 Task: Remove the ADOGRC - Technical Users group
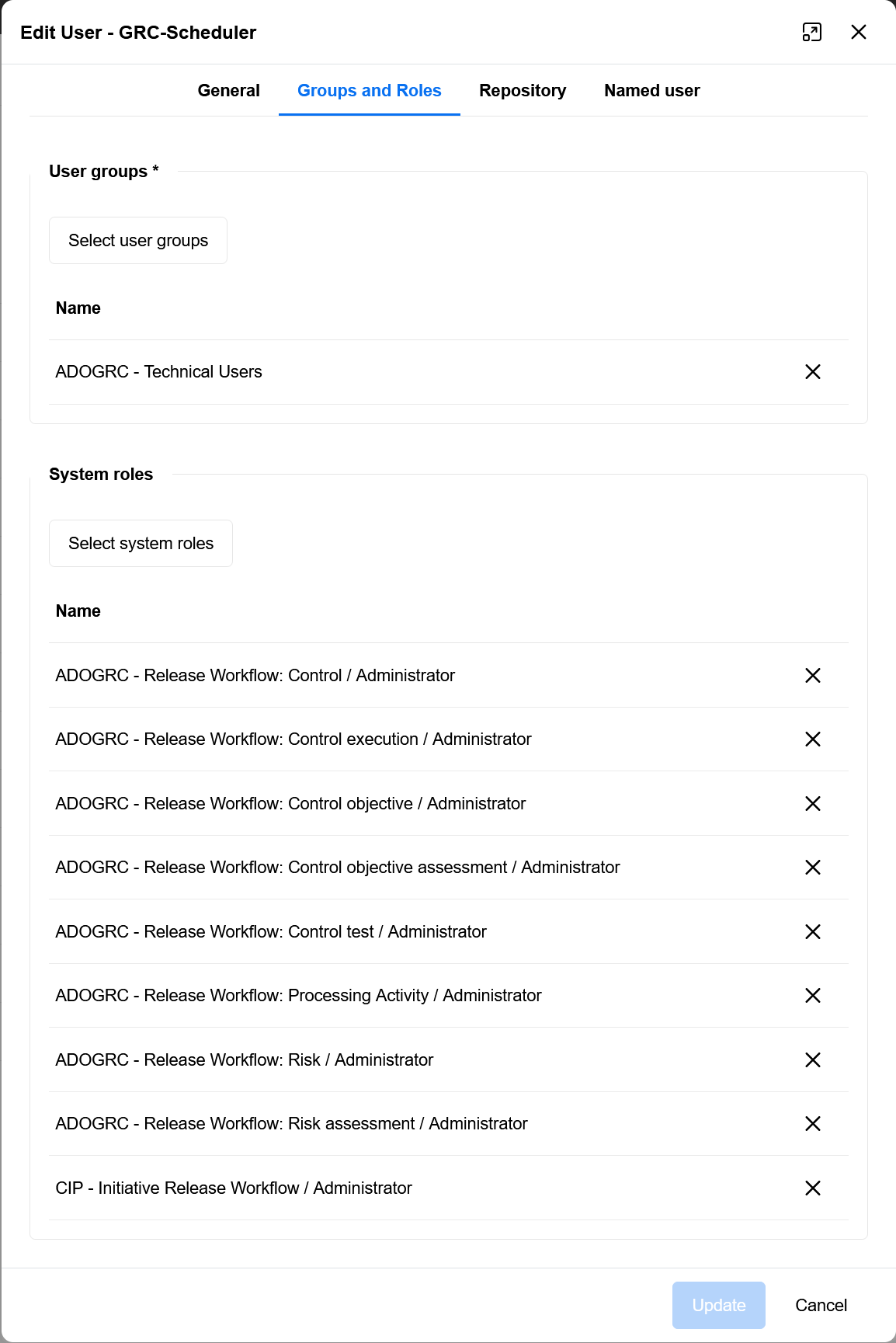point(812,371)
